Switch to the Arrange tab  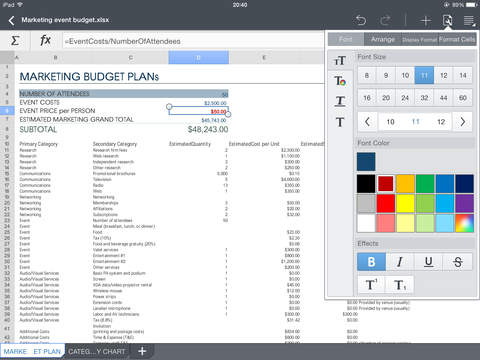click(x=383, y=39)
